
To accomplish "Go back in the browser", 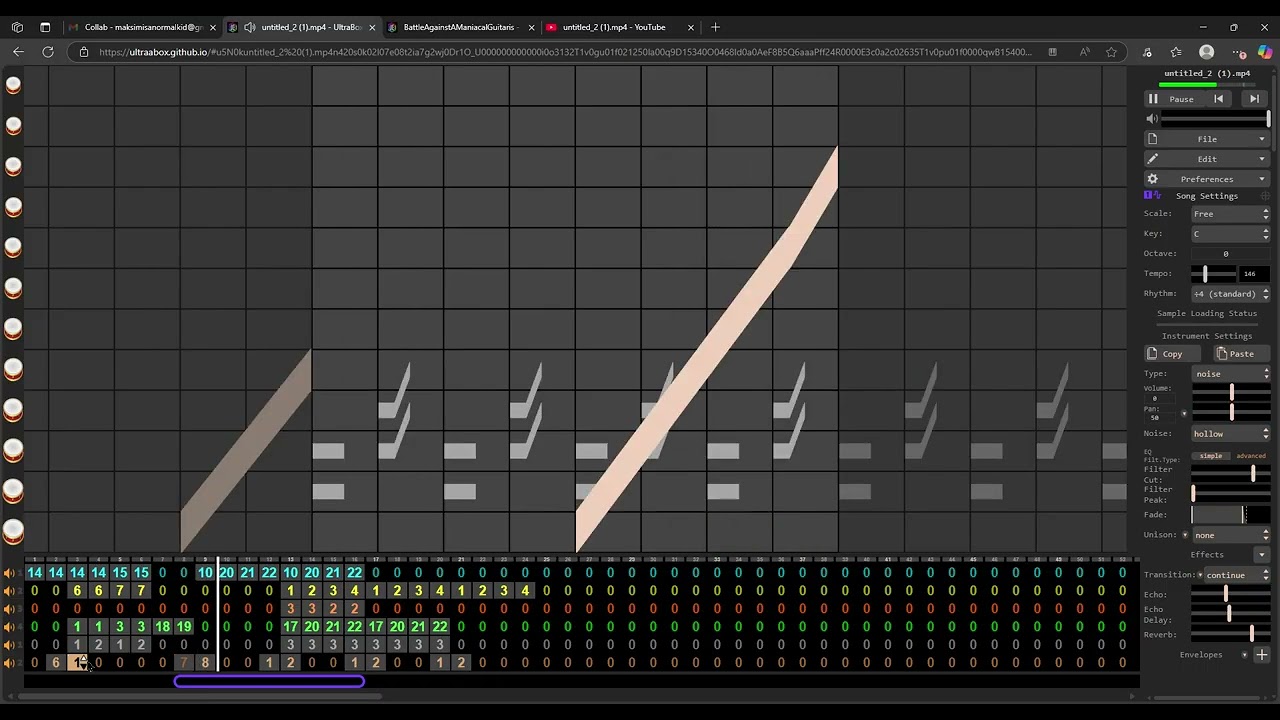I will pos(17,52).
